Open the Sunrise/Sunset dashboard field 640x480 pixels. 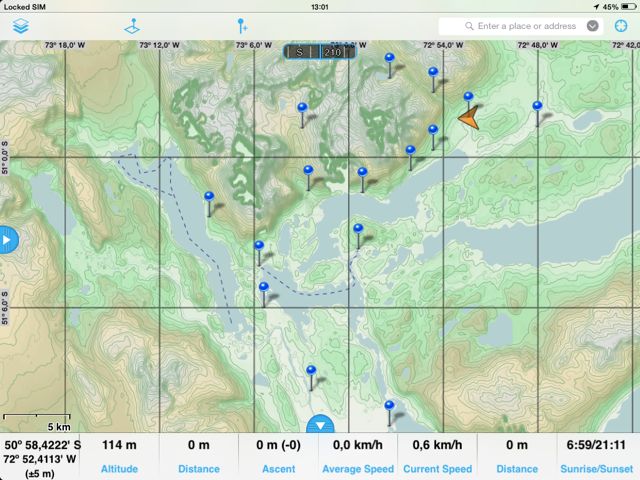[597, 456]
